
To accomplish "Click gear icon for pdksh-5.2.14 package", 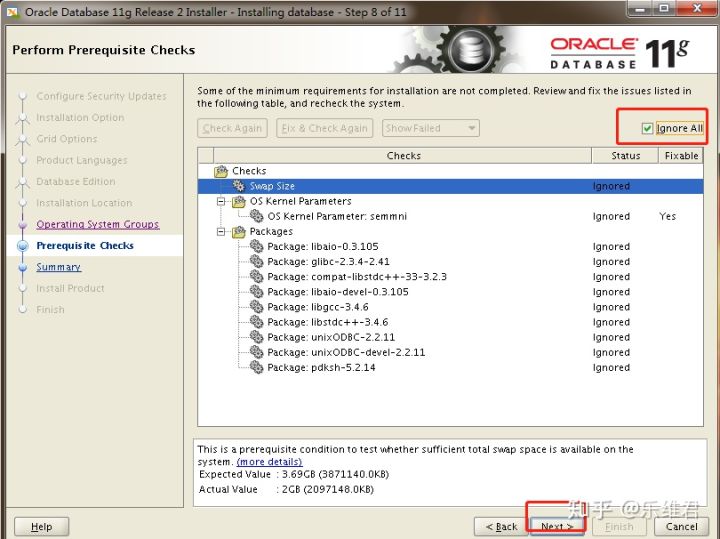I will (x=257, y=368).
